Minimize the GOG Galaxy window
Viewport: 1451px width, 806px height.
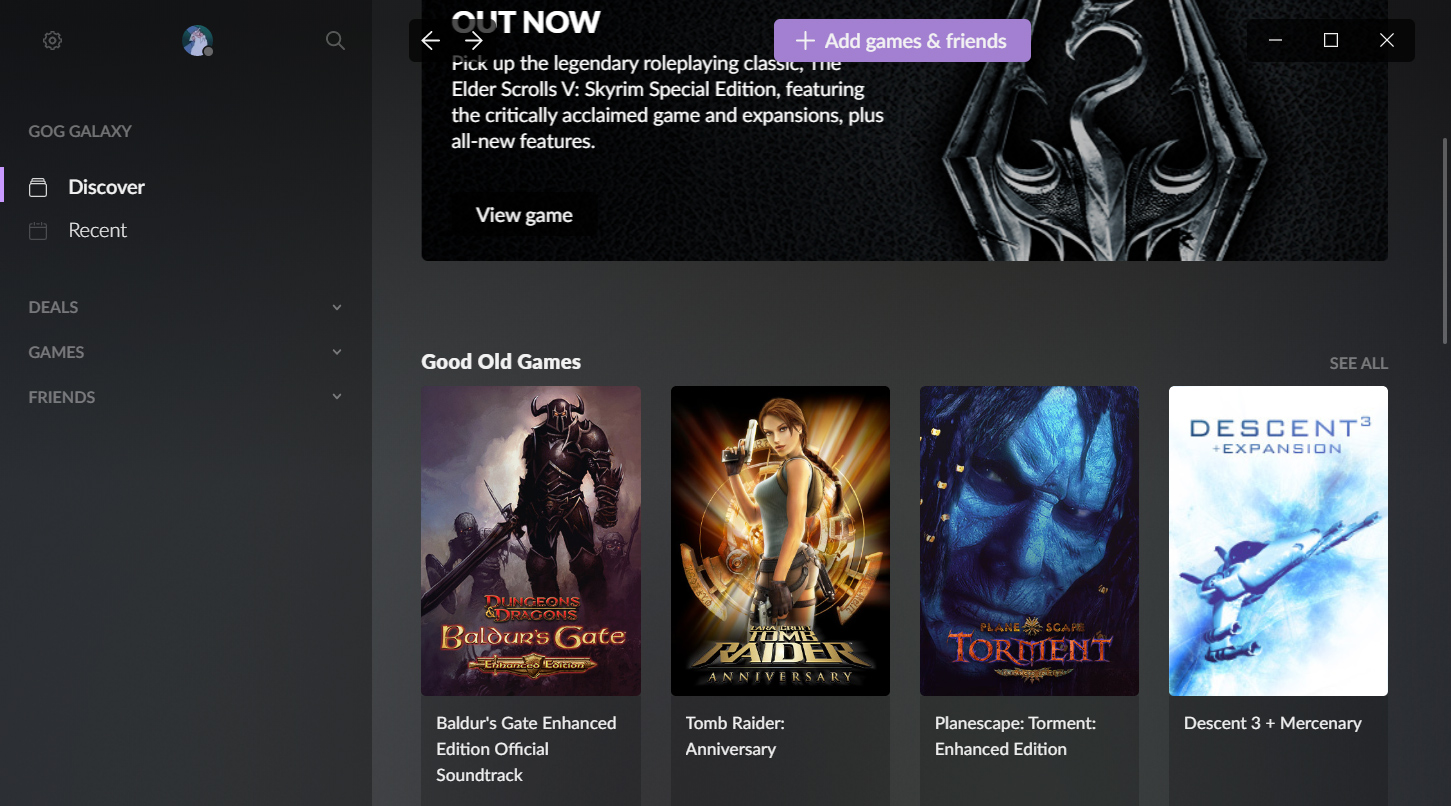click(x=1275, y=41)
